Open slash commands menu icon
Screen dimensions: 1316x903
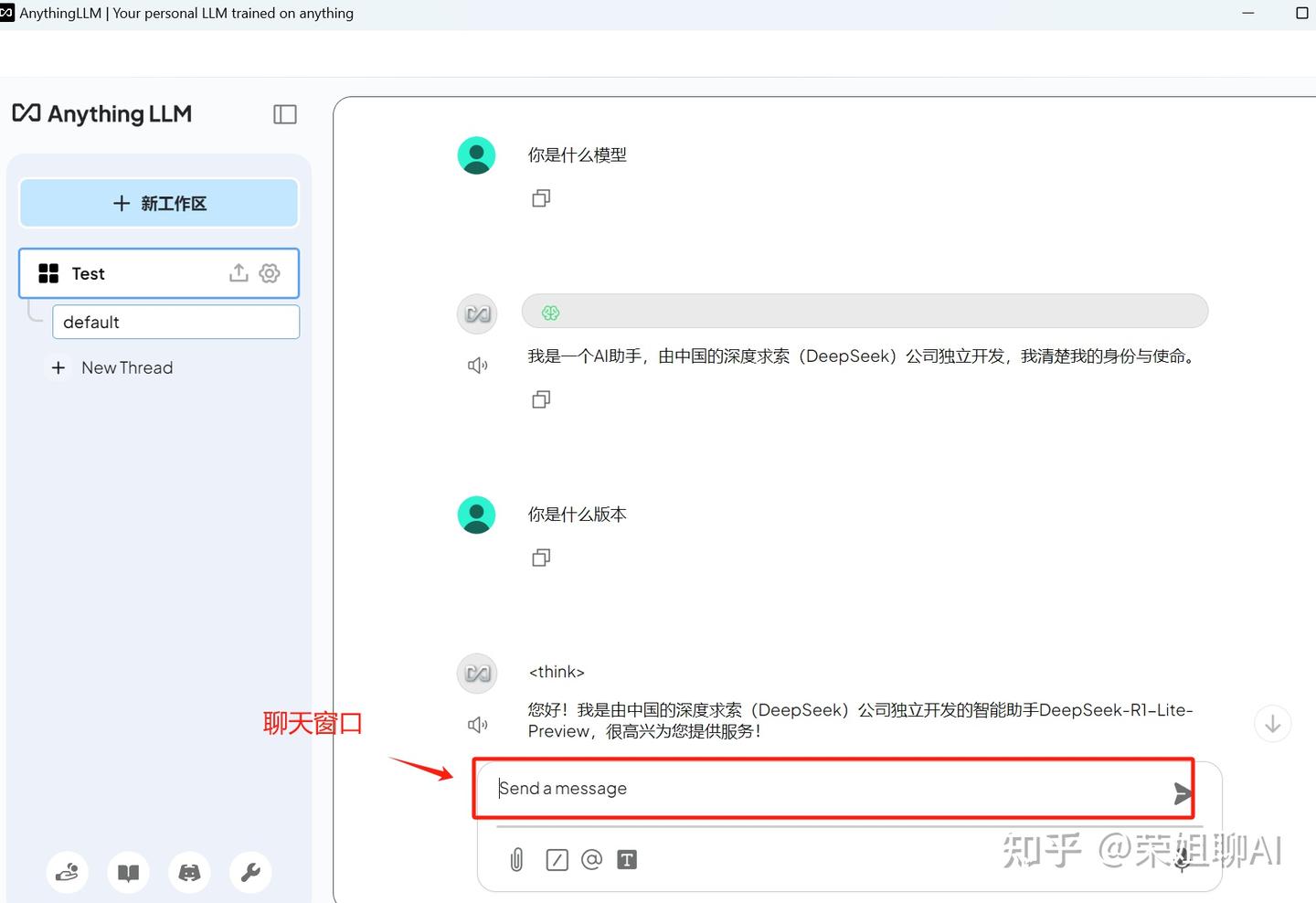557,859
